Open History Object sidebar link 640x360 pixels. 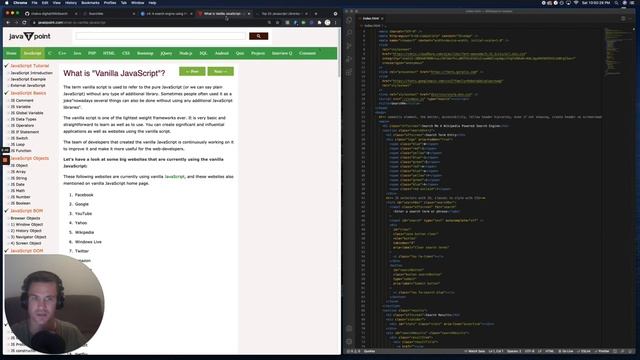(26, 231)
